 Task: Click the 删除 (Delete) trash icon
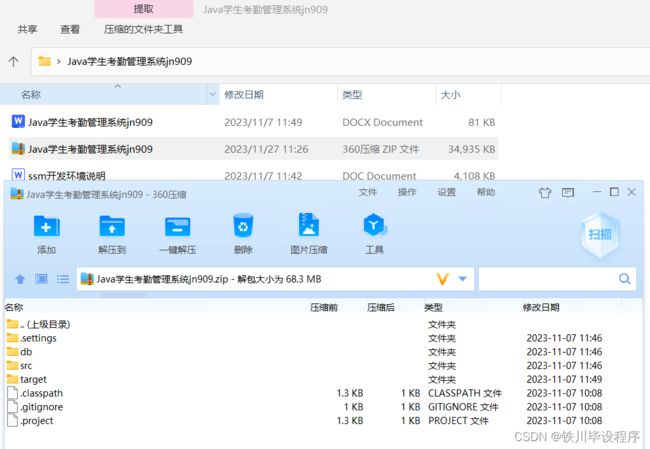click(243, 226)
